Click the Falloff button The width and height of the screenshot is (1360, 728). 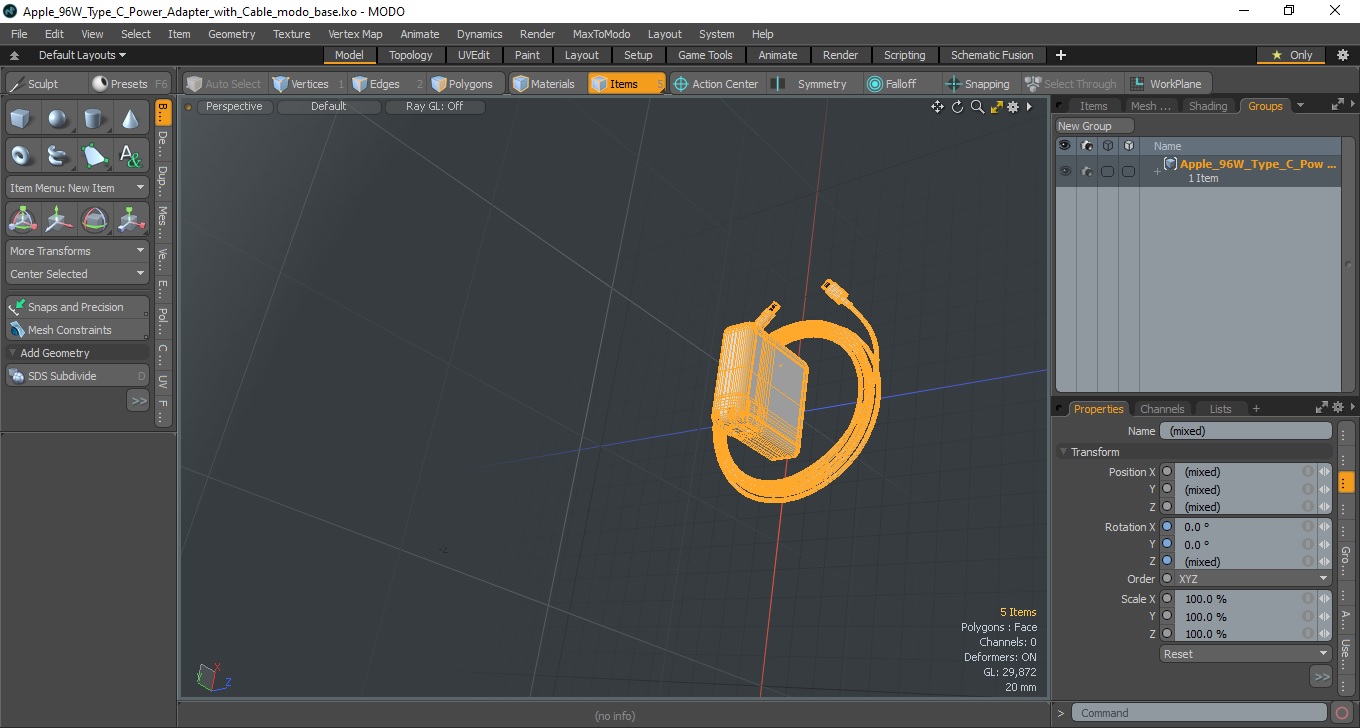coord(901,84)
